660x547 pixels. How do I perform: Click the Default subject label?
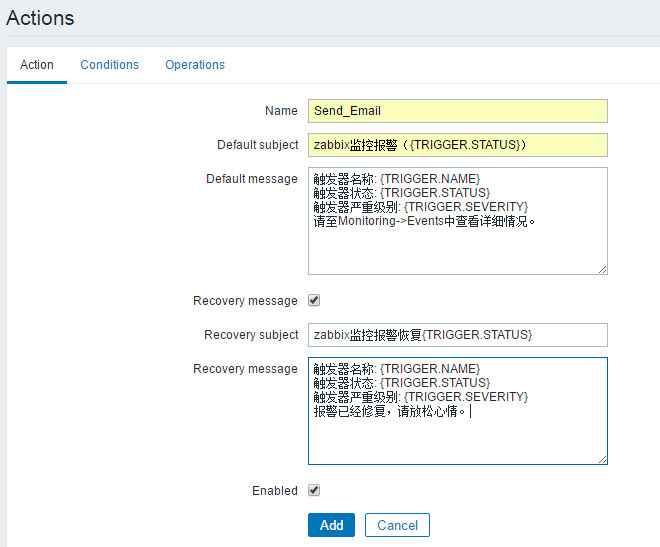tap(257, 145)
